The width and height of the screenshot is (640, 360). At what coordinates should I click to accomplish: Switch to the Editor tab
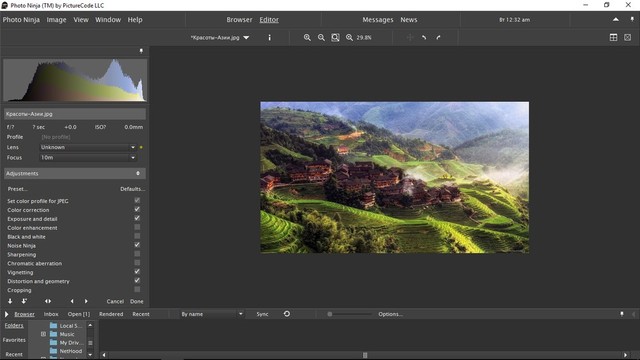click(269, 20)
